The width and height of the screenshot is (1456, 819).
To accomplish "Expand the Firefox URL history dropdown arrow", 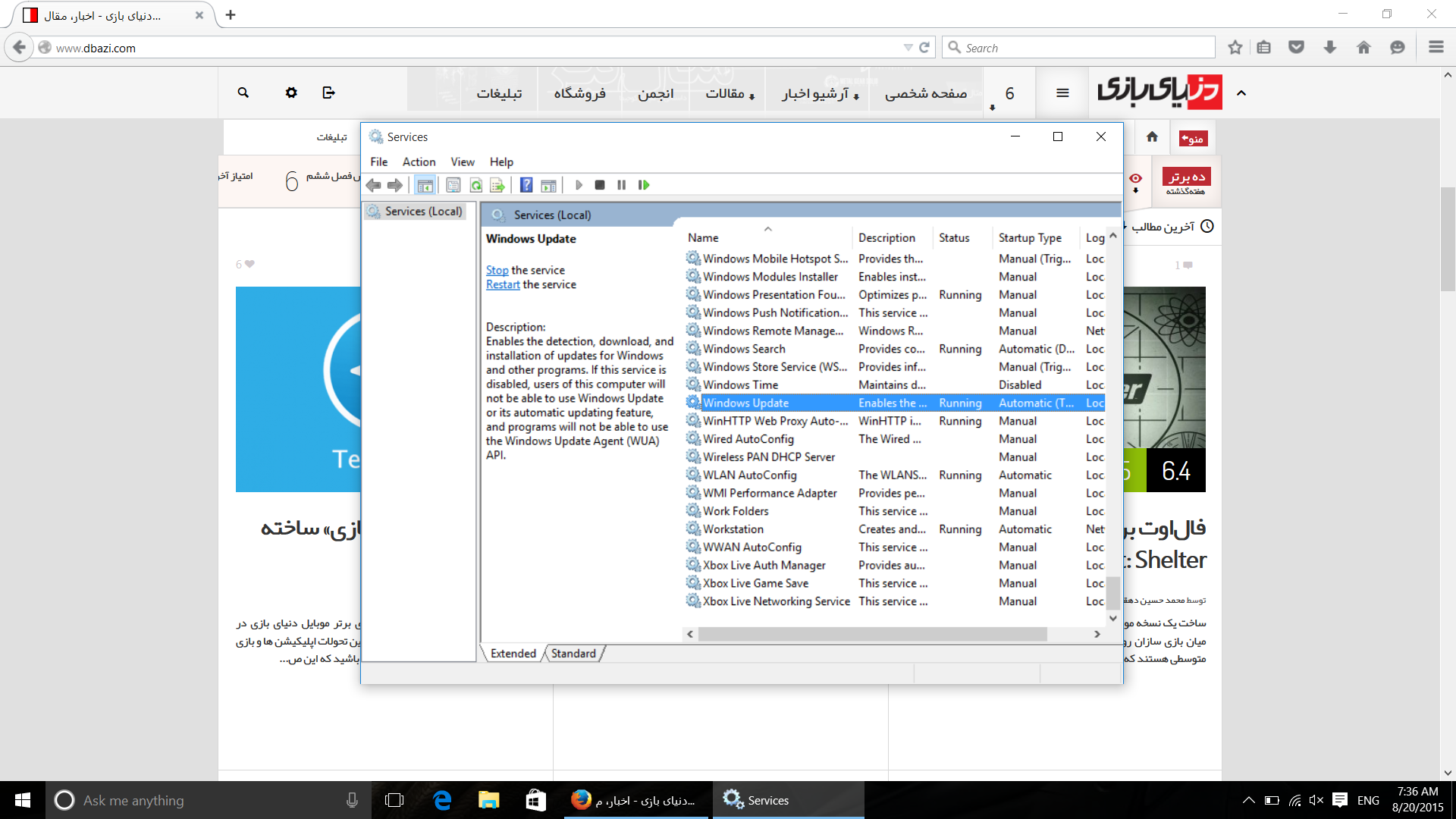I will click(908, 48).
